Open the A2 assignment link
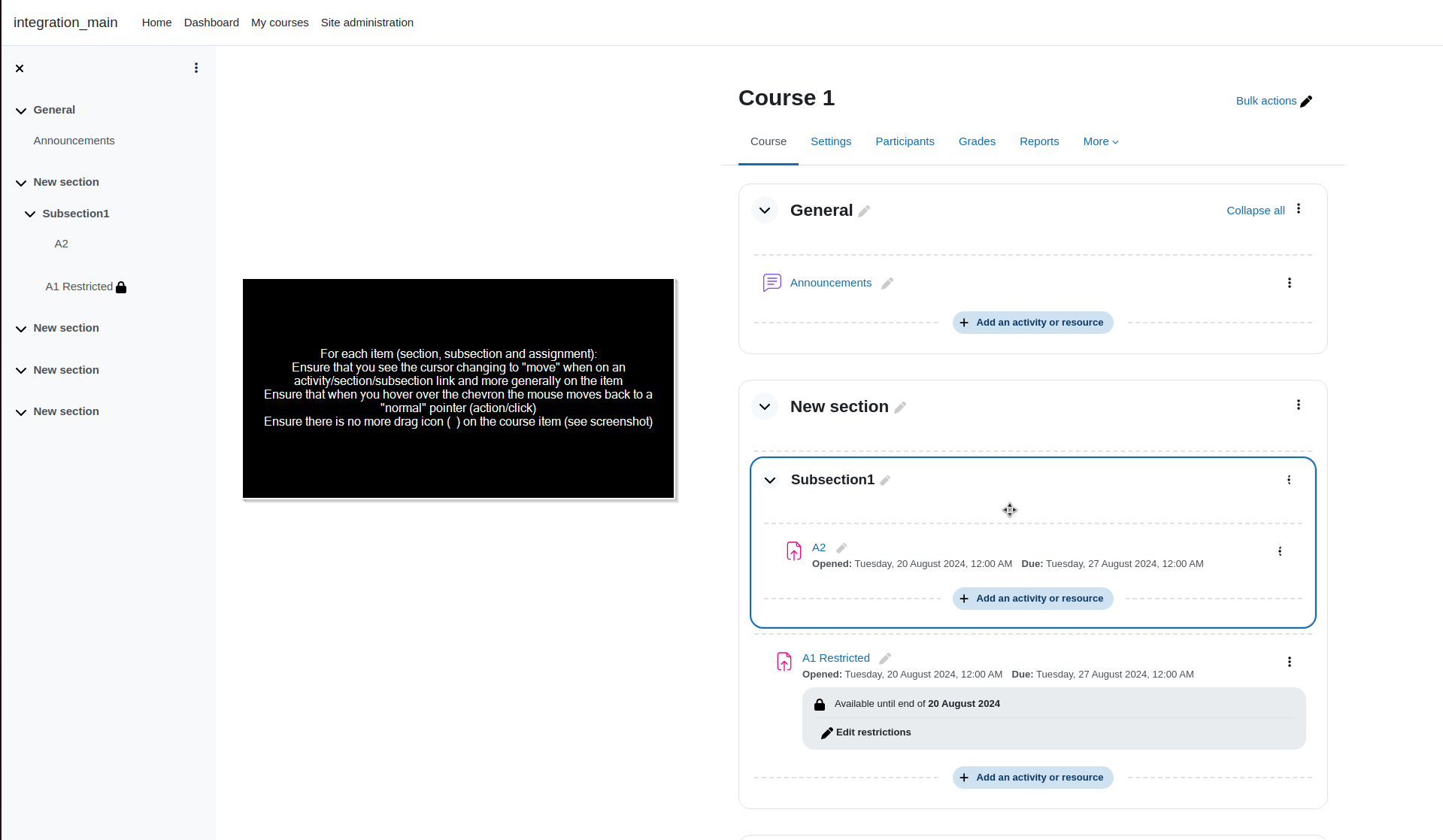 819,547
